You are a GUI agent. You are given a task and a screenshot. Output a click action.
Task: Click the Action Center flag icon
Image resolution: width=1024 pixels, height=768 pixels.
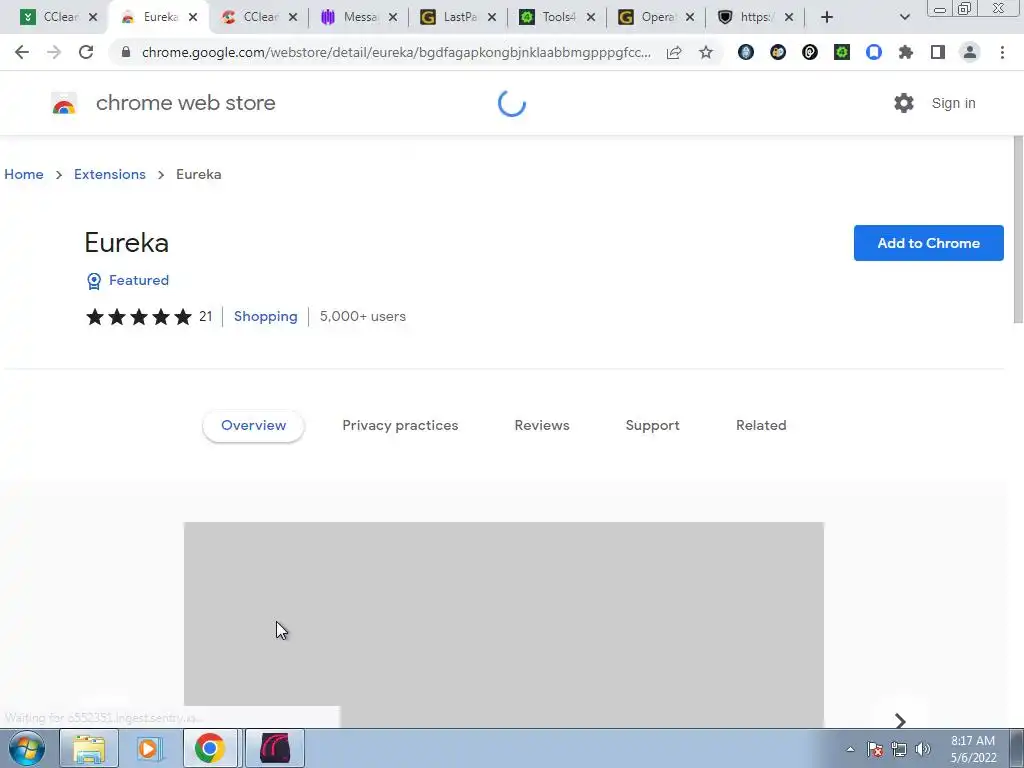(x=875, y=749)
